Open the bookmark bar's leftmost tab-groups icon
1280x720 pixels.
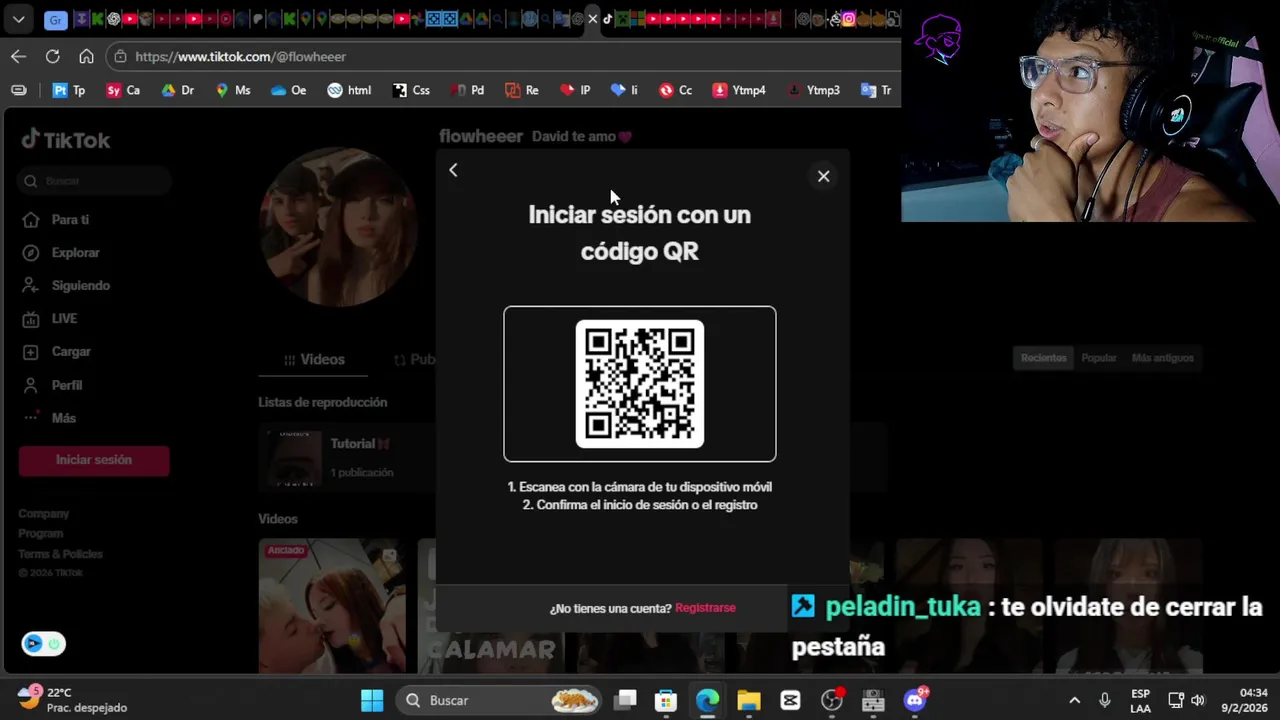click(18, 90)
